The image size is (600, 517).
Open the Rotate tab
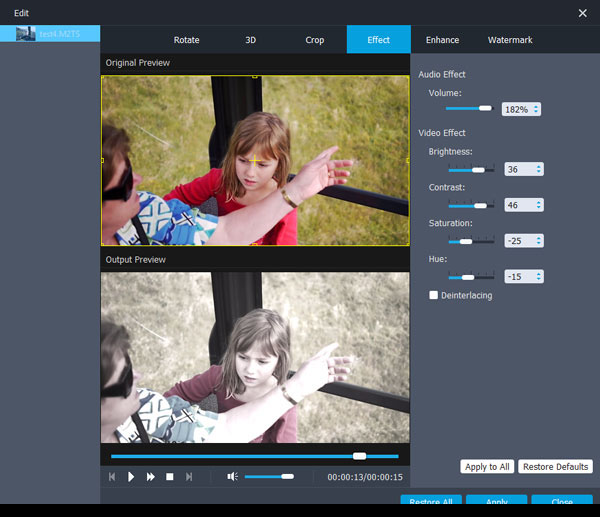click(186, 40)
